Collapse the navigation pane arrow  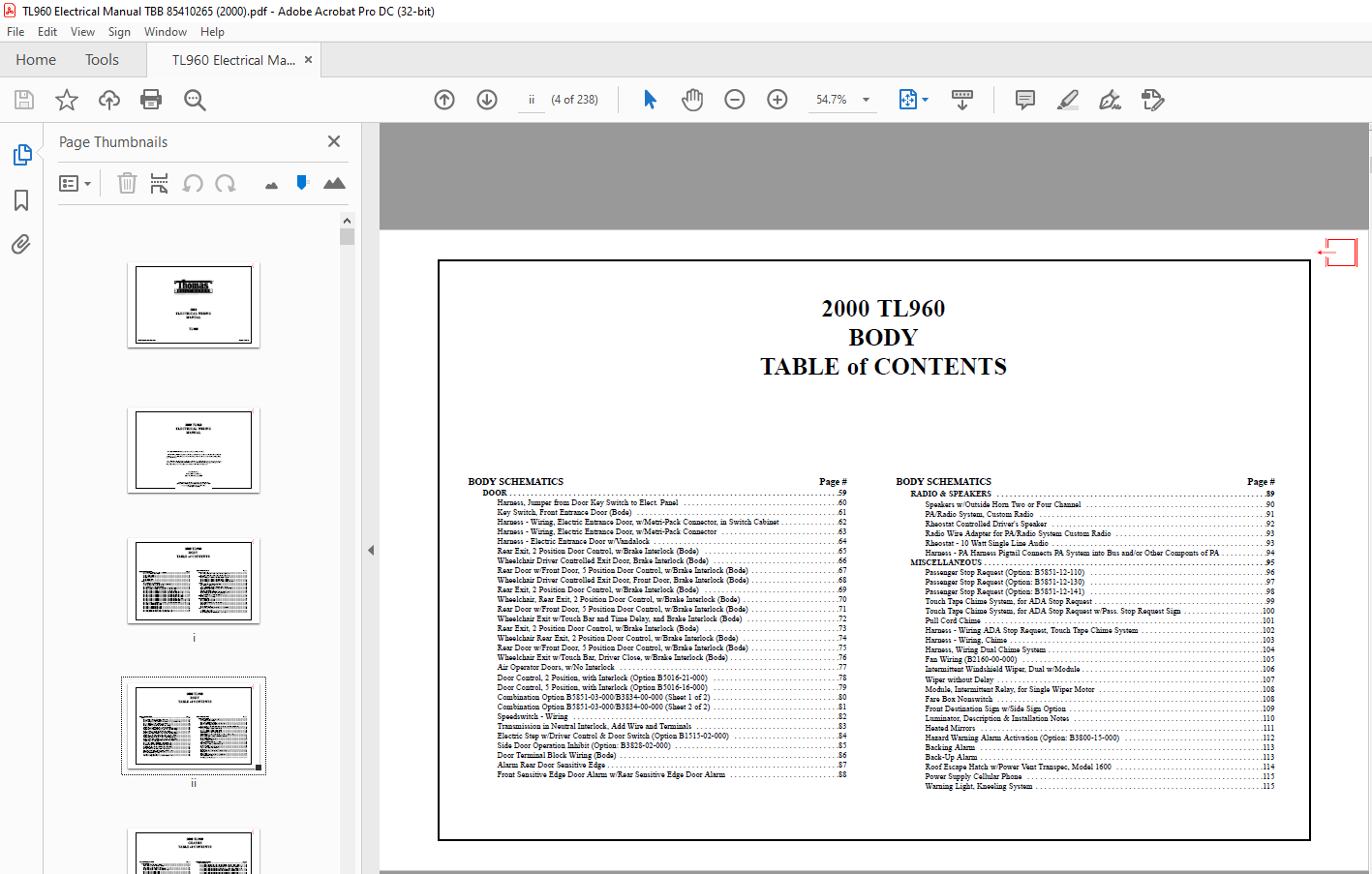pyautogui.click(x=371, y=550)
